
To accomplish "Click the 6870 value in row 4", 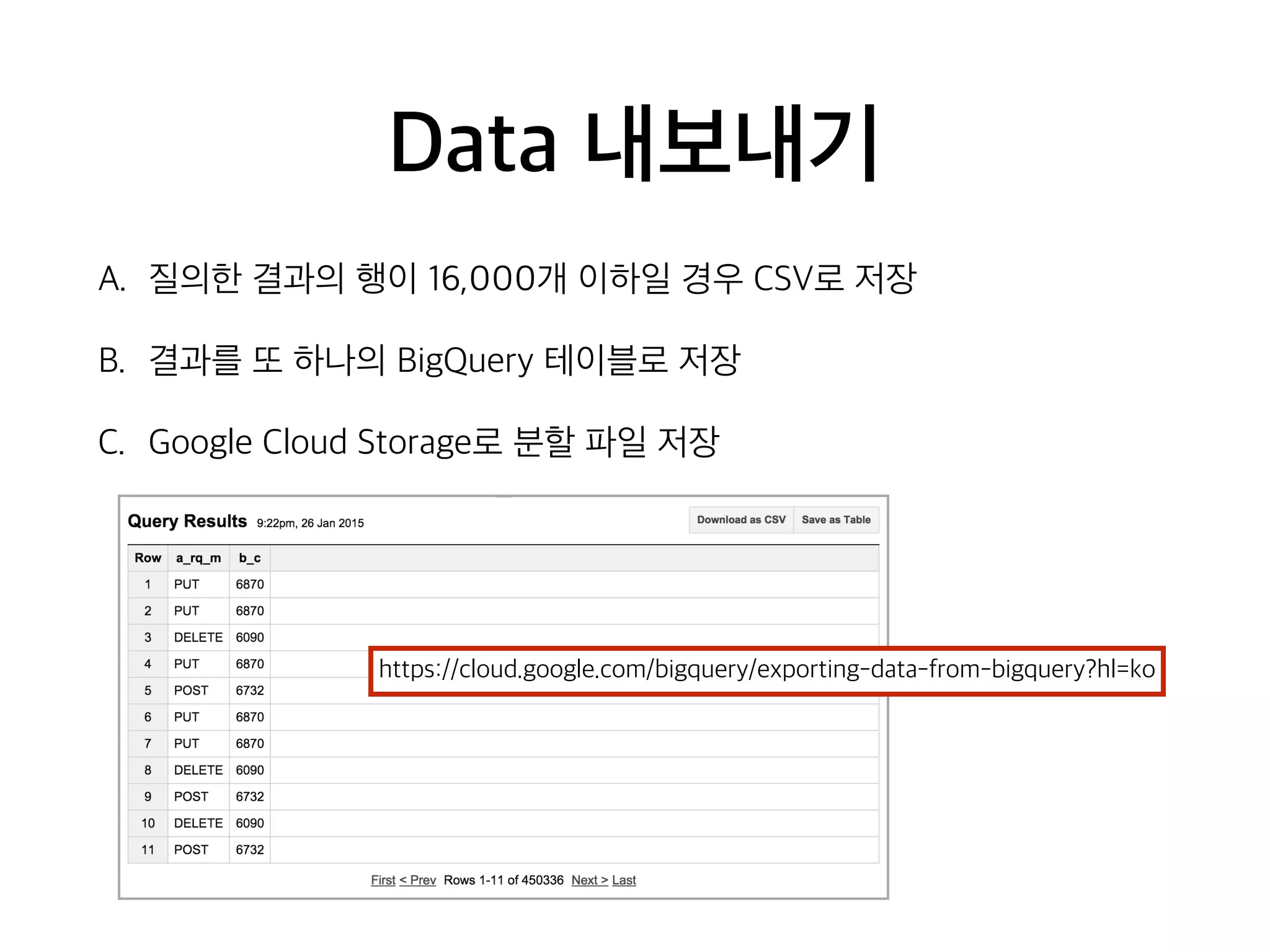I will [x=250, y=664].
